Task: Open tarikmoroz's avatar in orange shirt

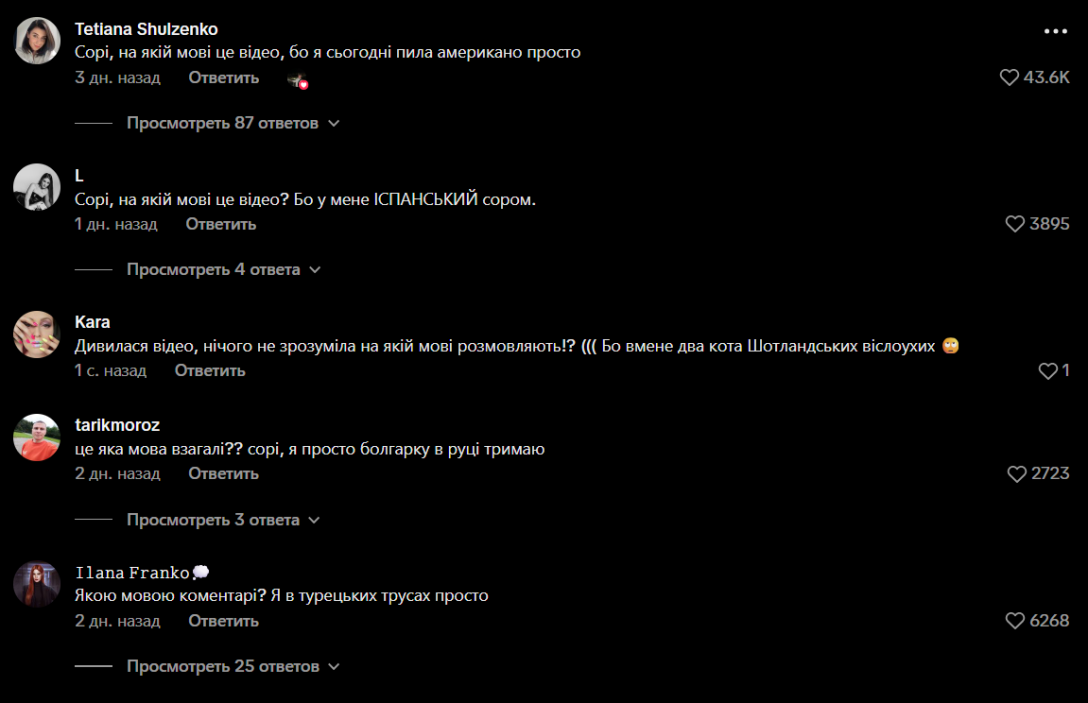Action: tap(37, 437)
